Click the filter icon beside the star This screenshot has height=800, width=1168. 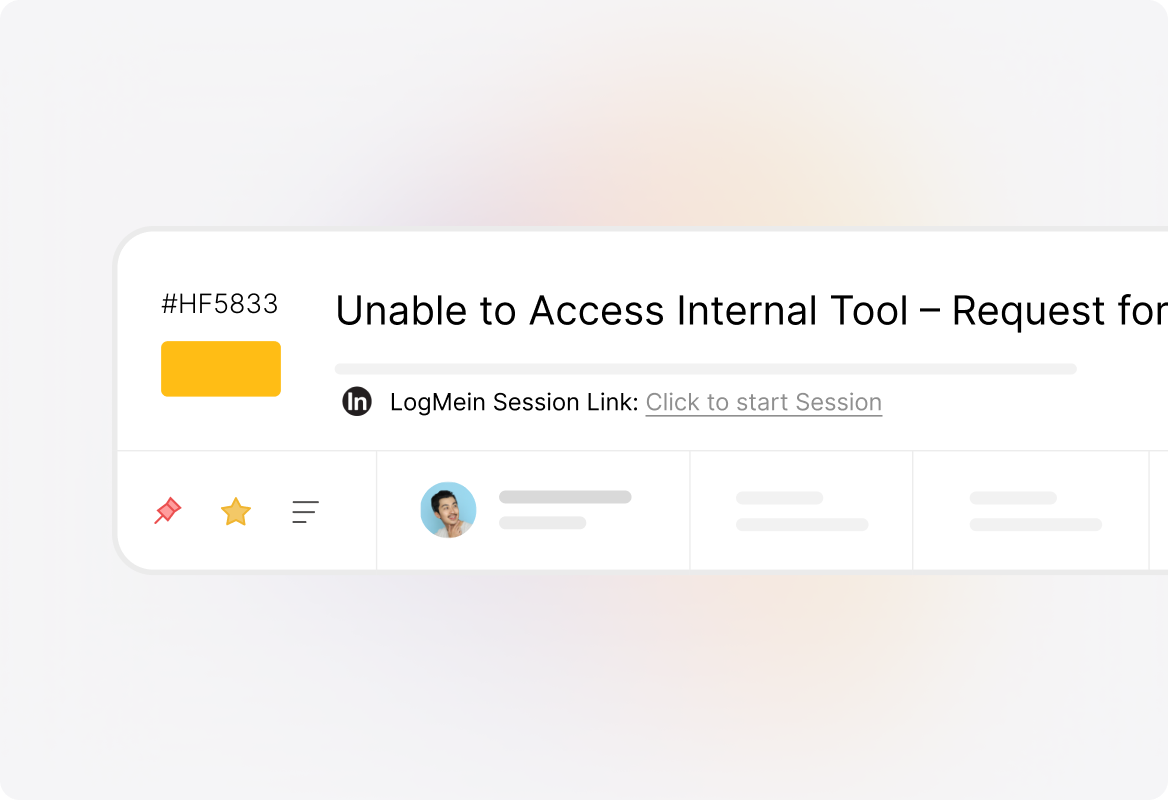(305, 511)
